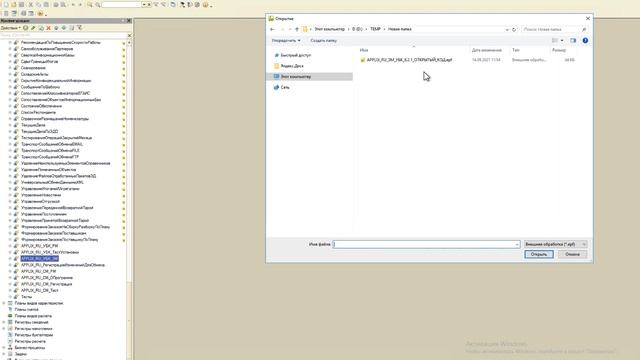This screenshot has width=640, height=360.
Task: Open the file name history dropdown
Action: pos(517,244)
